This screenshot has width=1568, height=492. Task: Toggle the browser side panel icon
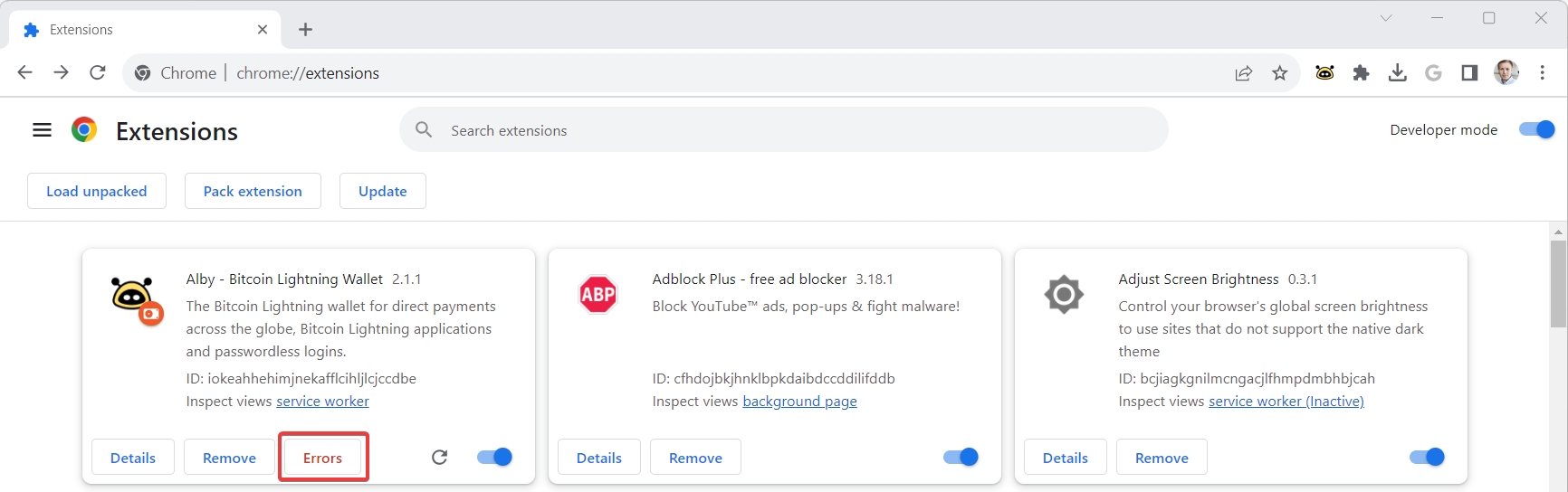point(1469,73)
